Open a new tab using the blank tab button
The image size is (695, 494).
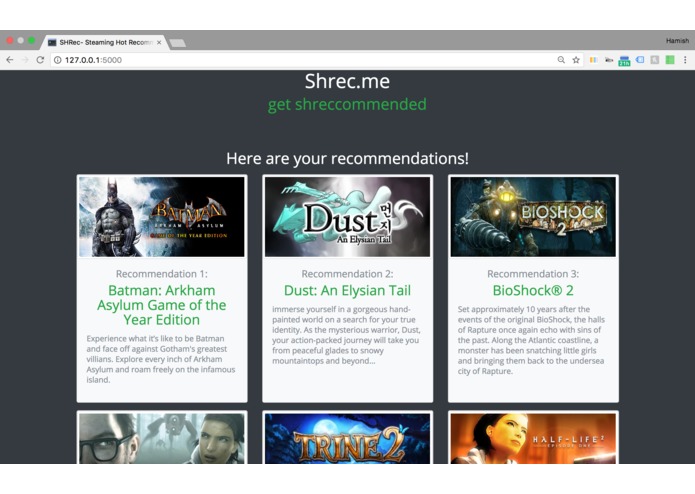178,43
